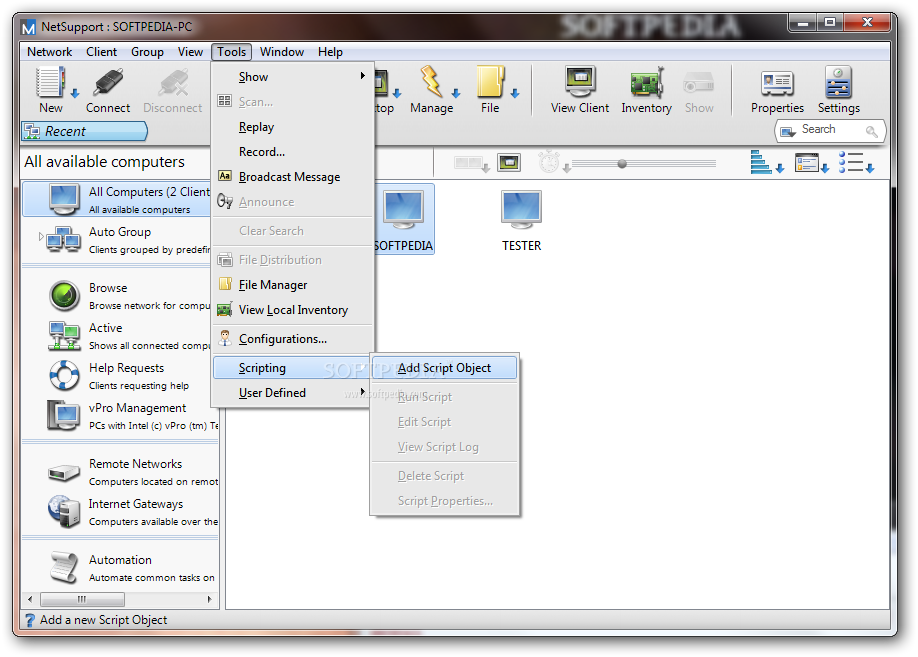
Task: Click the thumbnail size slider handle
Action: click(x=622, y=164)
